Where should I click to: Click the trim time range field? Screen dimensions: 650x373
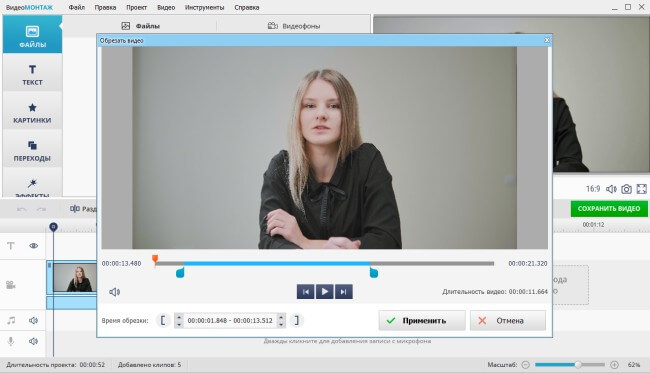(x=230, y=320)
